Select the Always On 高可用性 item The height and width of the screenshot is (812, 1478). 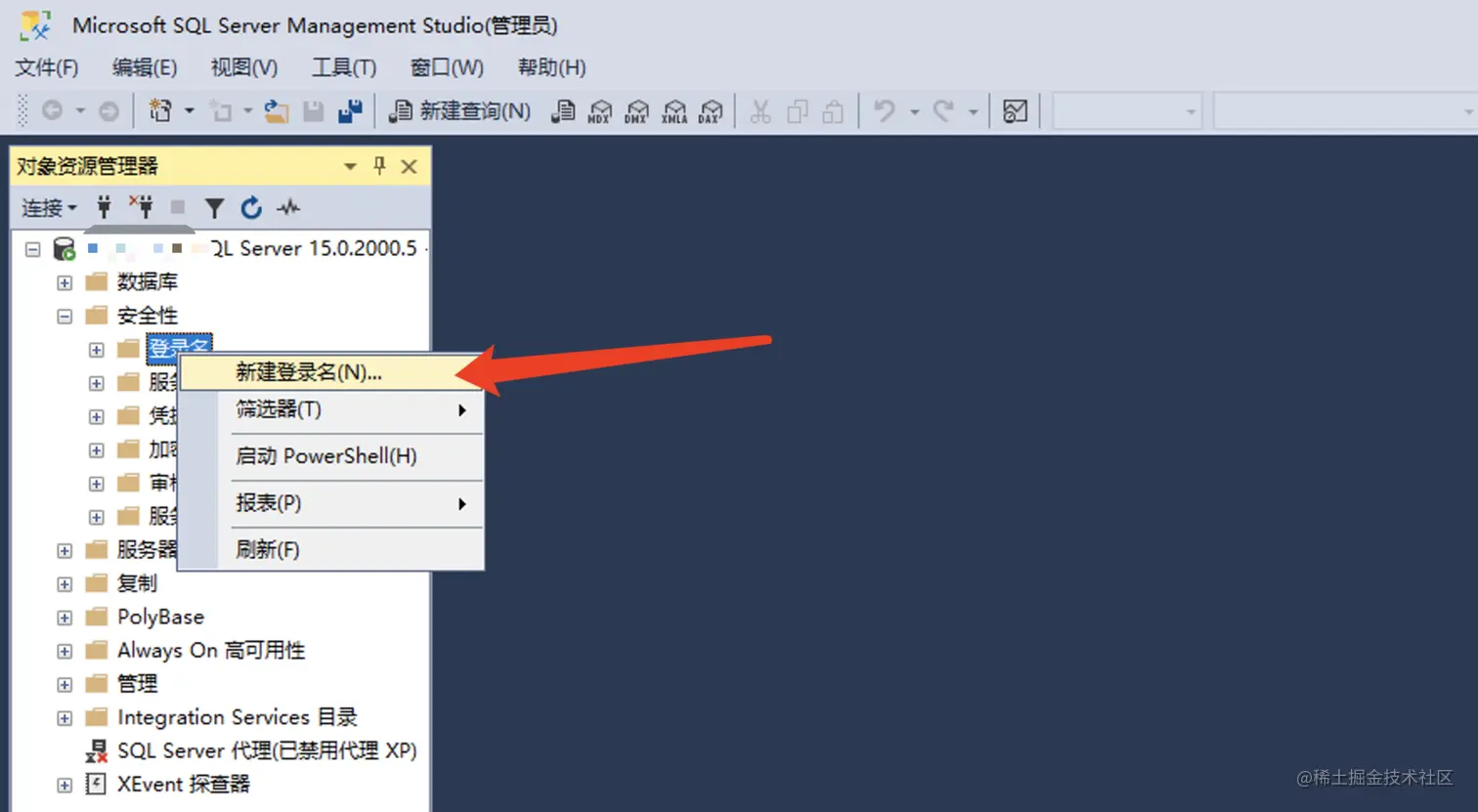click(x=211, y=651)
